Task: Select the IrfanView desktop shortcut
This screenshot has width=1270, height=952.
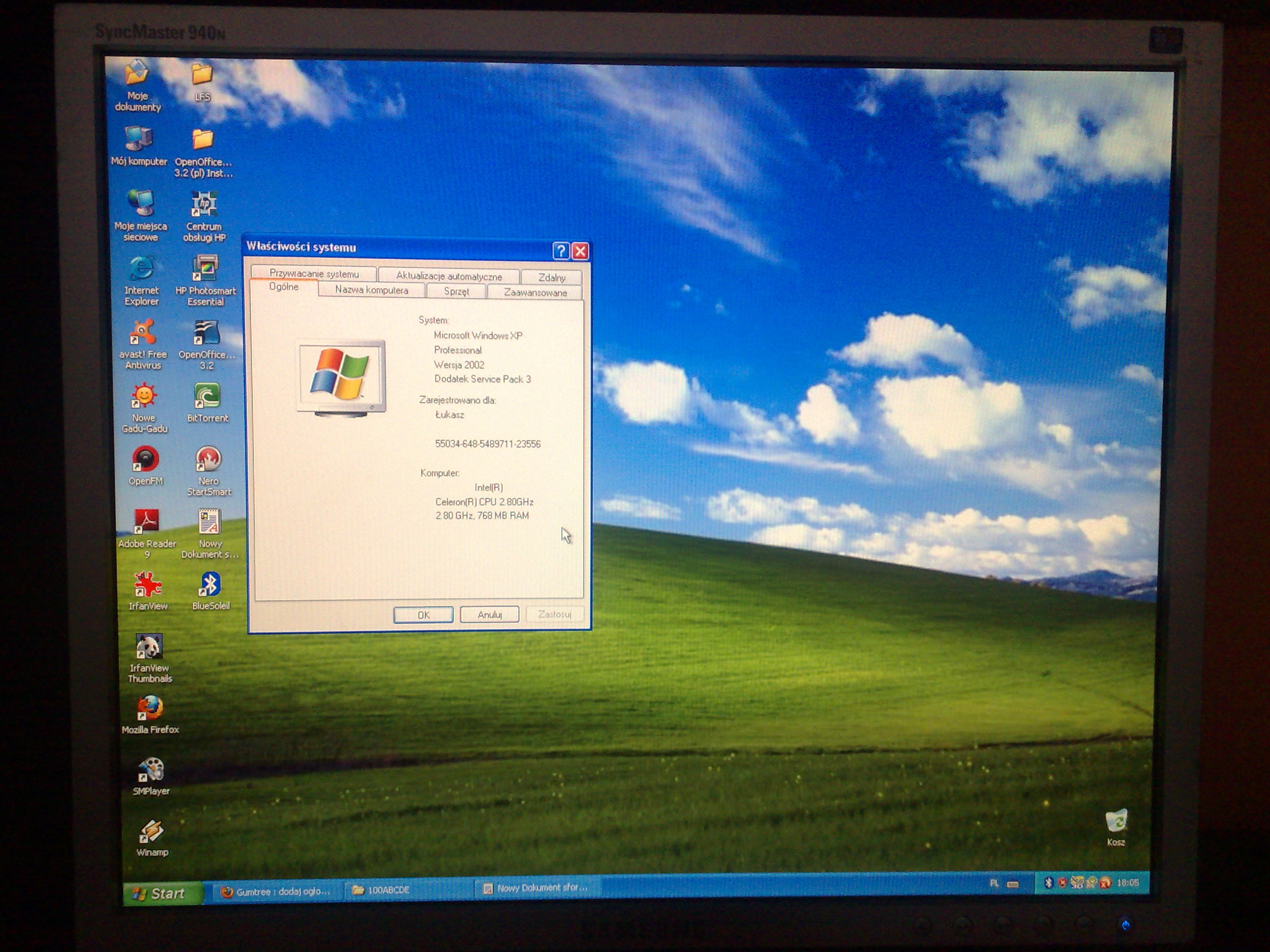Action: (x=147, y=591)
